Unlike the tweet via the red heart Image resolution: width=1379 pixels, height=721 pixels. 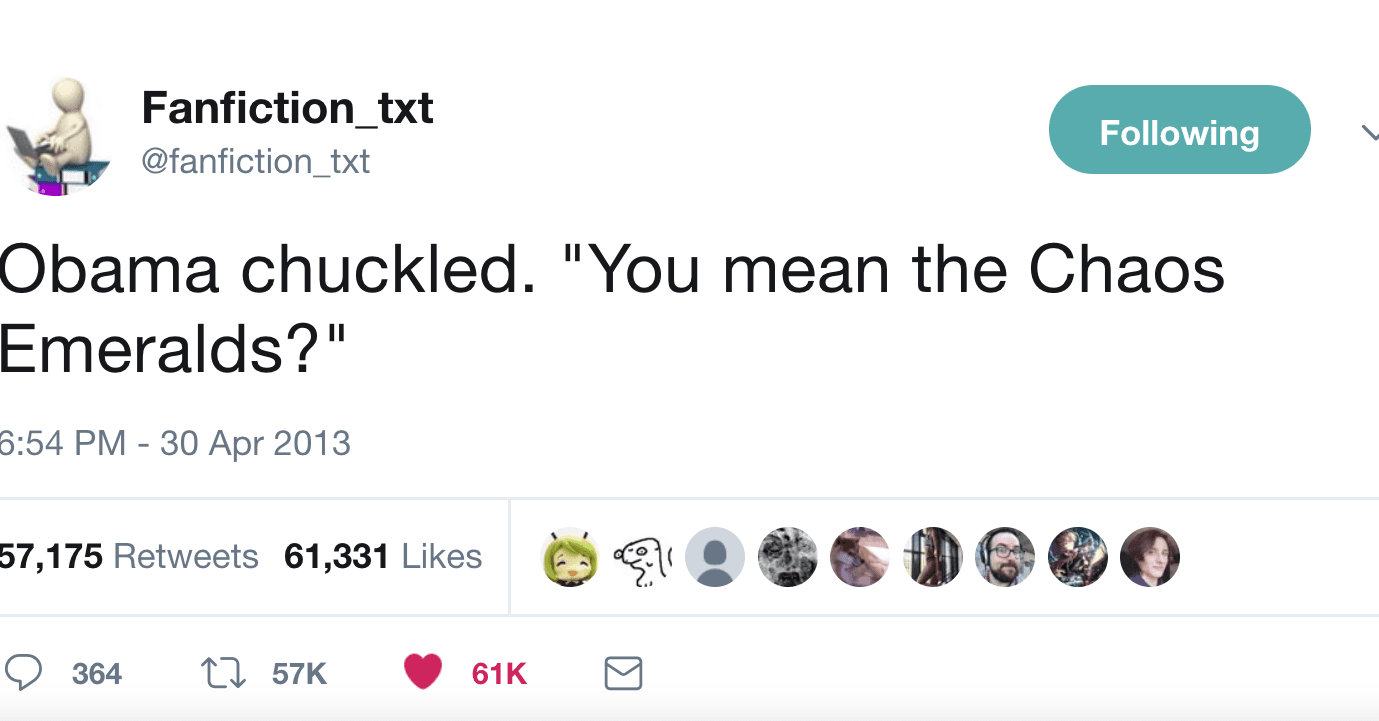pyautogui.click(x=423, y=673)
